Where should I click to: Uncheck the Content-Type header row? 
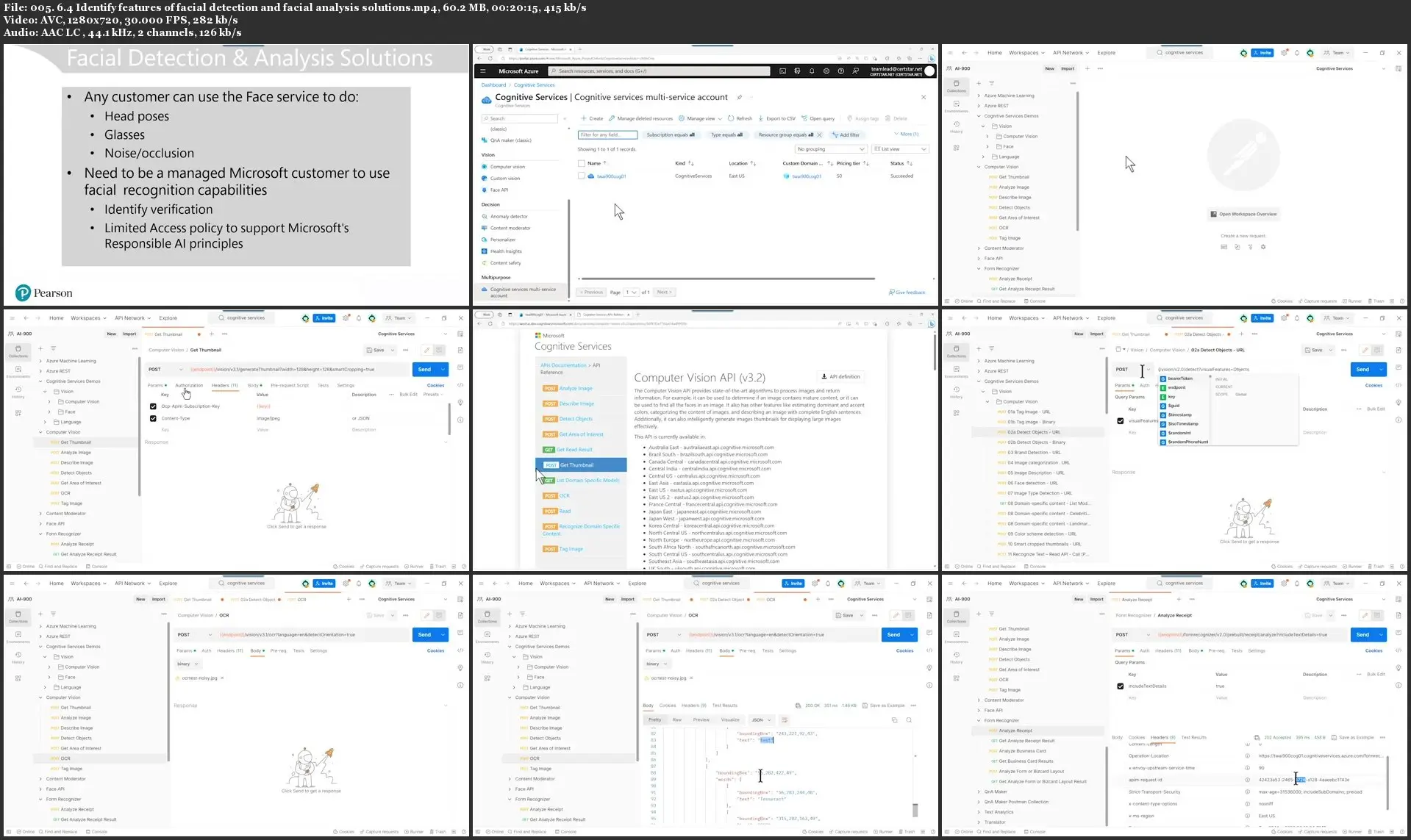pos(153,419)
